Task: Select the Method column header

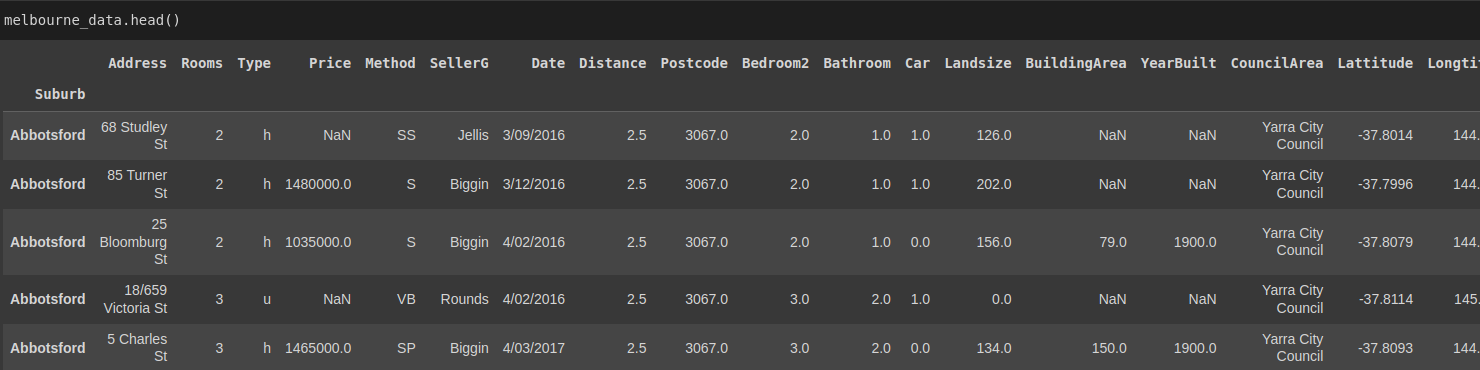Action: pyautogui.click(x=390, y=63)
